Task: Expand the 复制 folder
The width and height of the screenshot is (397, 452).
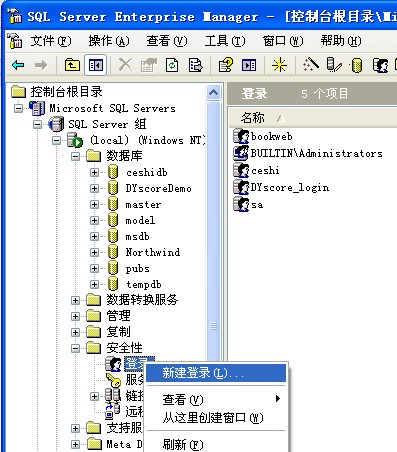Action: tap(76, 332)
